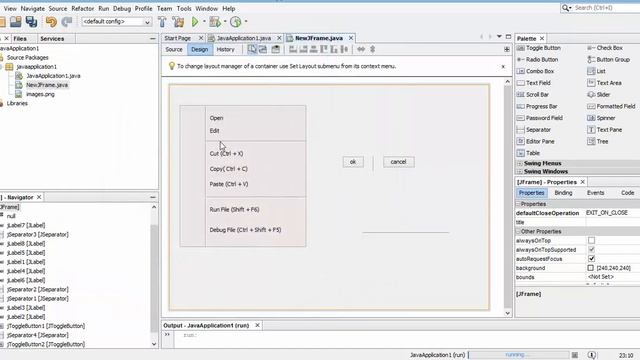Open the JavaApplication1.java editor tab
The image size is (640, 360).
click(x=244, y=38)
